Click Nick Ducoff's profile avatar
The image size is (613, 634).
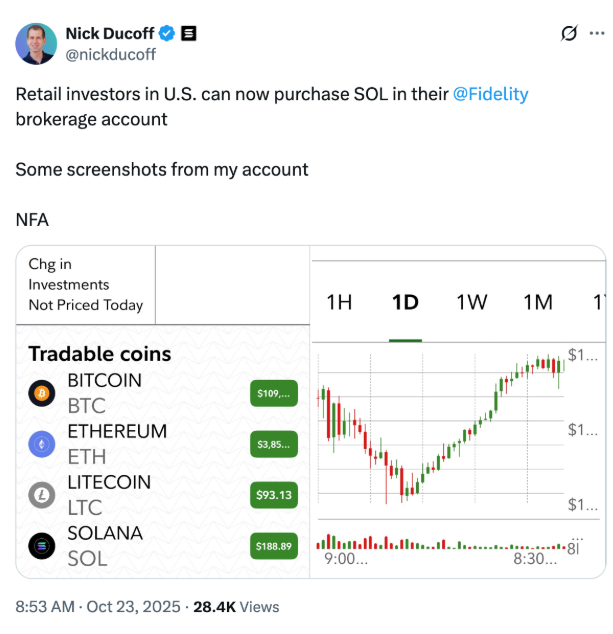[x=35, y=43]
